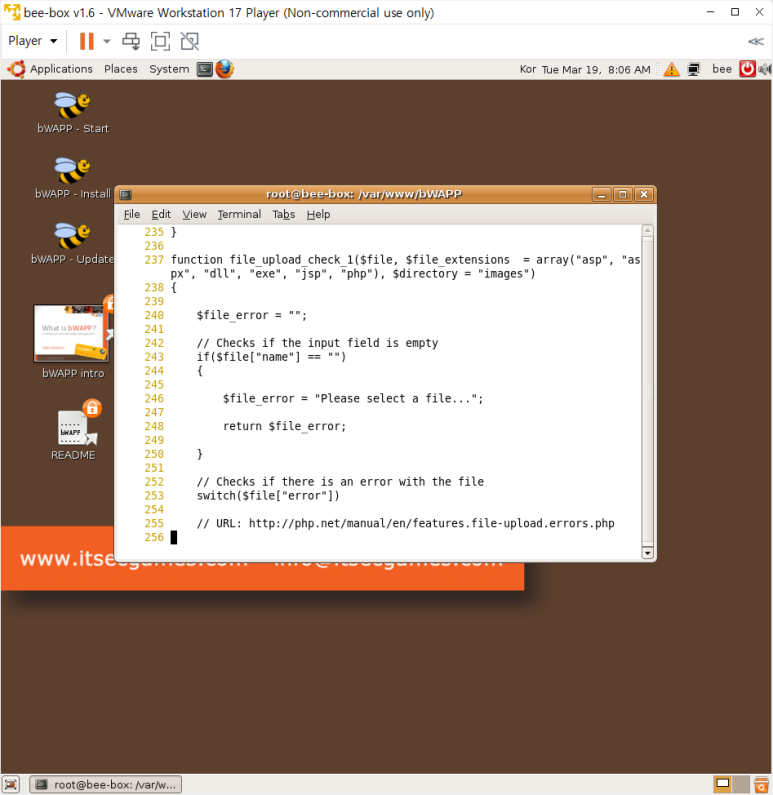
Task: Close the terminal window
Action: pos(644,194)
